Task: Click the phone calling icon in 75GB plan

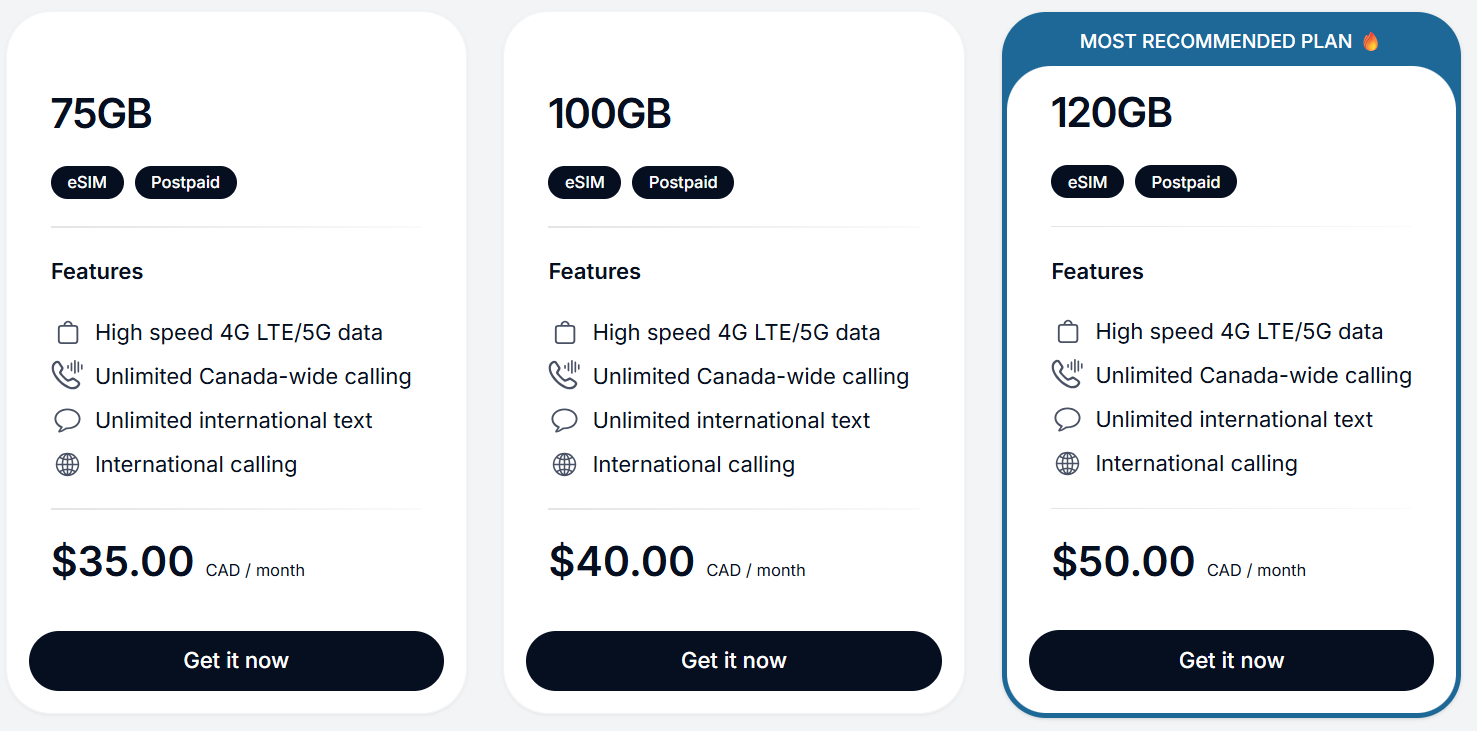Action: pyautogui.click(x=66, y=376)
